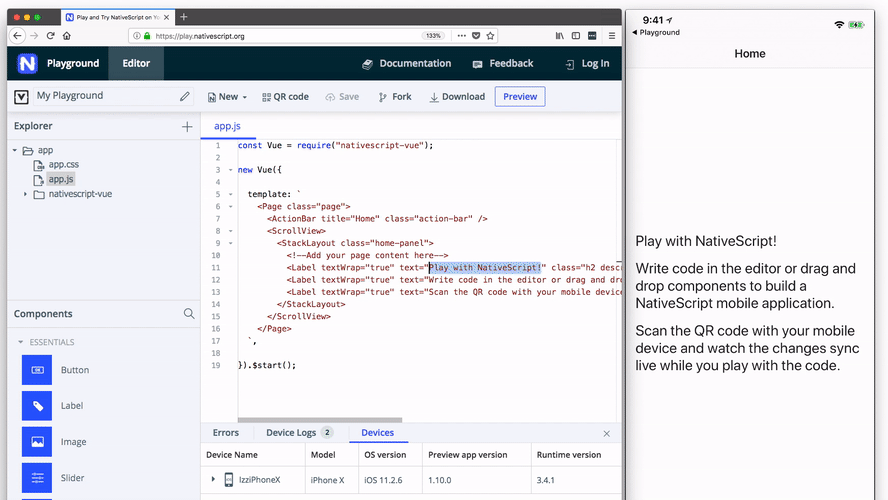Collapse the ESSENTIALS components section
888x500 pixels.
tap(21, 342)
